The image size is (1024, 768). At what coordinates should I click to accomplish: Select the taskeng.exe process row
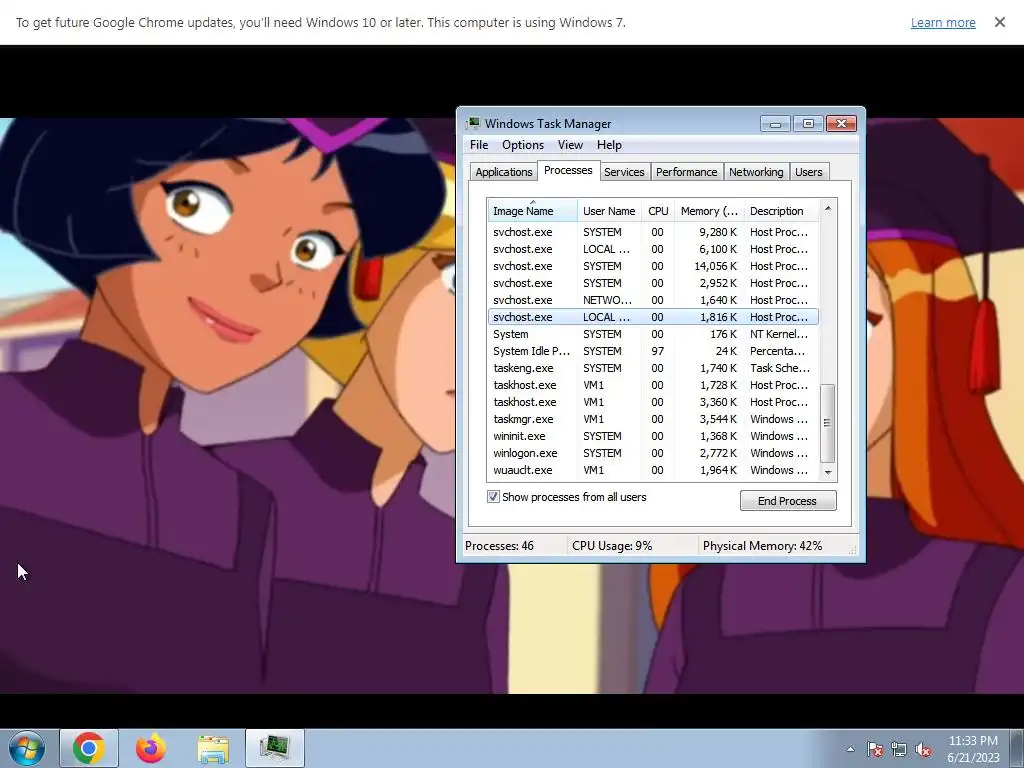click(x=653, y=368)
